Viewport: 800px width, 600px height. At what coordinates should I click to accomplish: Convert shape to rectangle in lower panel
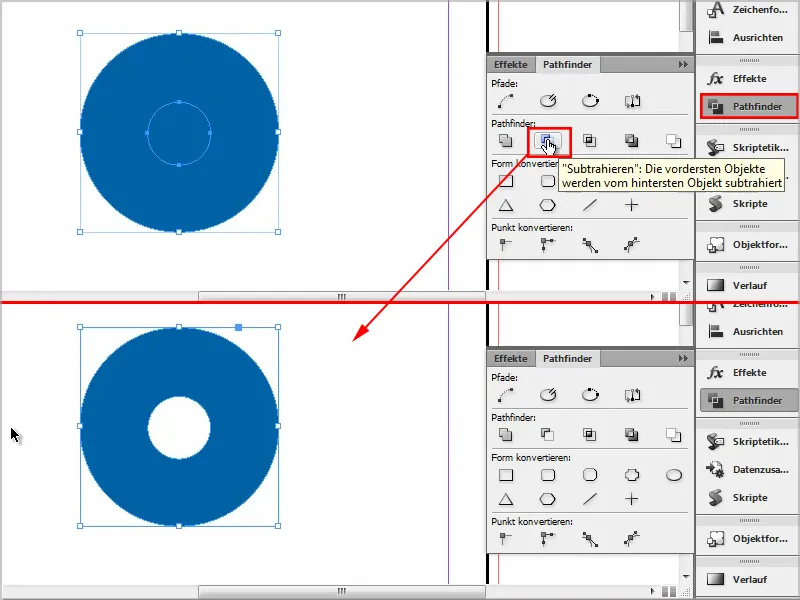coord(506,475)
